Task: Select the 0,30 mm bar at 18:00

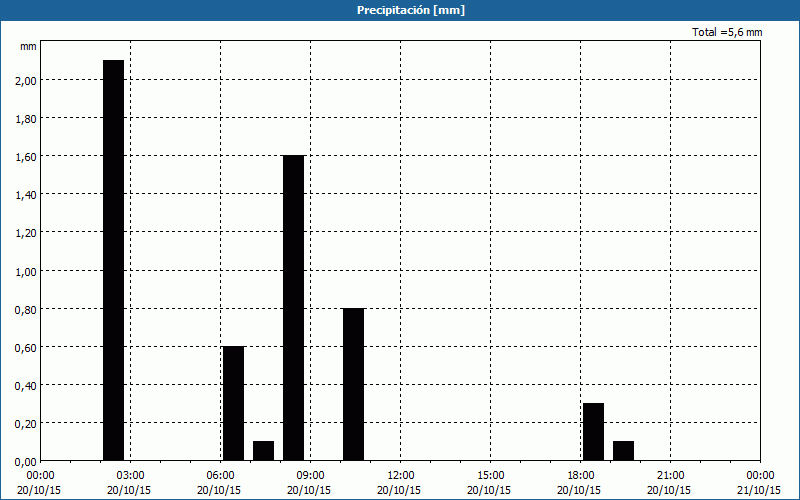Action: point(593,432)
